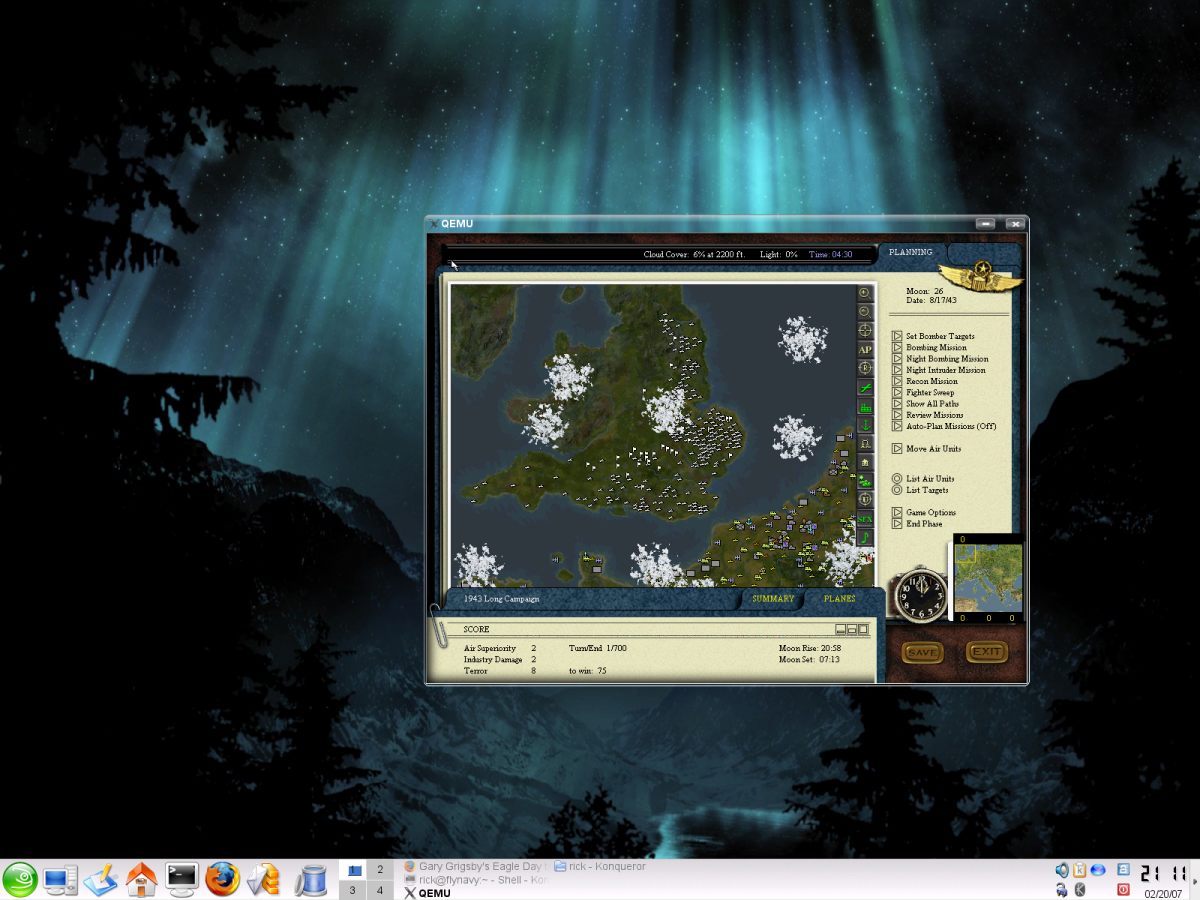Open Game Options via its arrow
Image resolution: width=1200 pixels, height=900 pixels.
click(897, 513)
